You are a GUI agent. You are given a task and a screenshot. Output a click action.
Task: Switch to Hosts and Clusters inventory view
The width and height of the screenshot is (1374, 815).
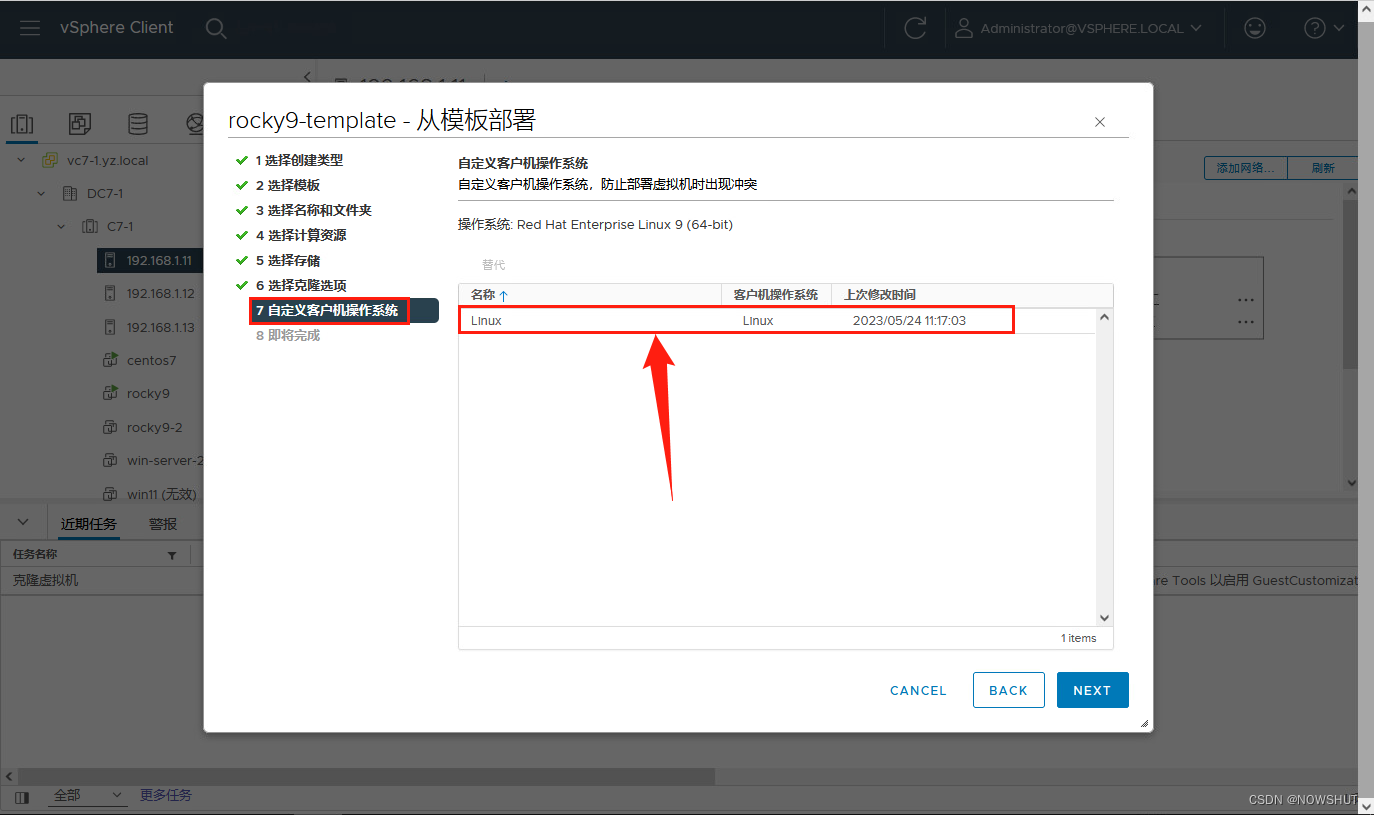pos(22,124)
